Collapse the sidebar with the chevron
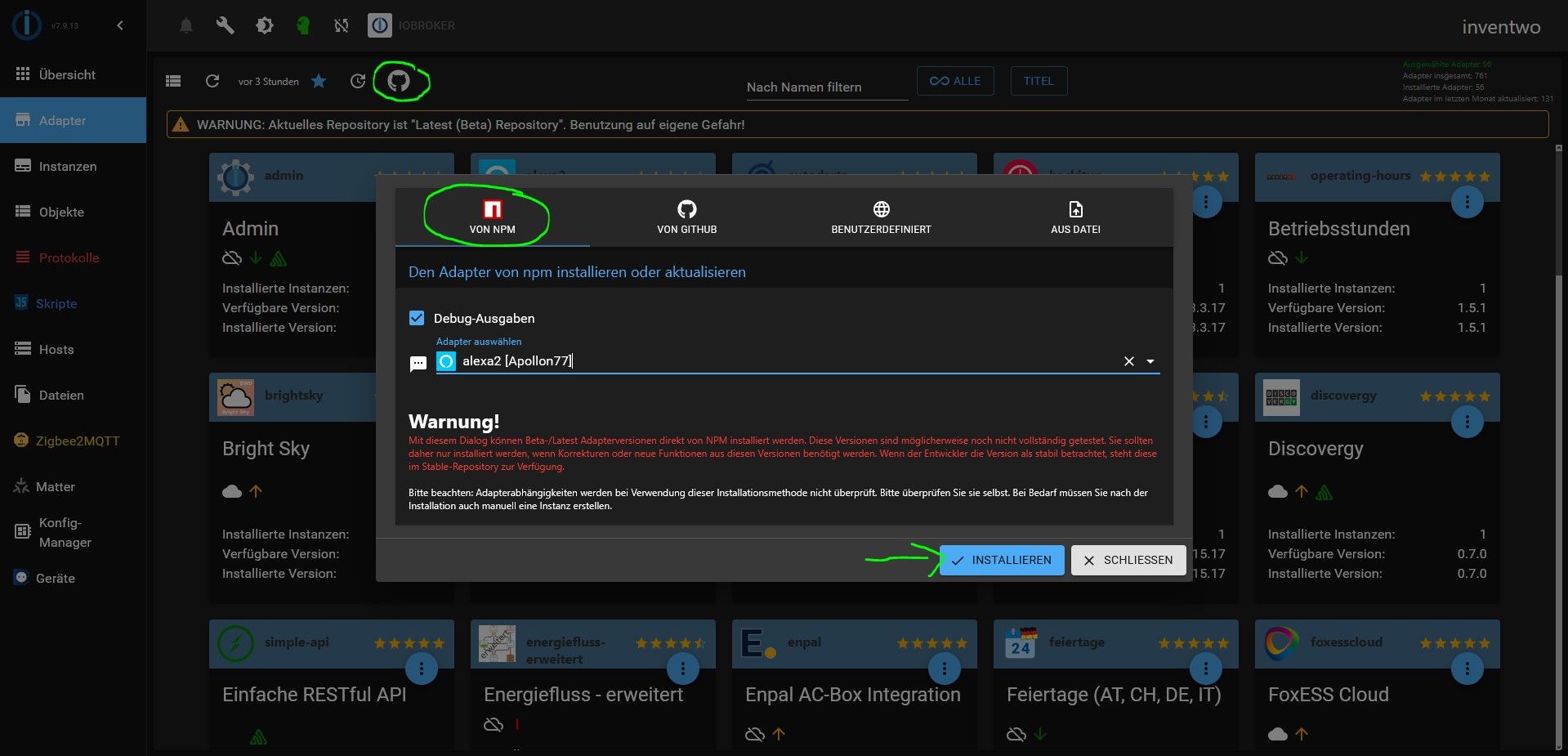This screenshot has height=756, width=1568. [x=120, y=25]
